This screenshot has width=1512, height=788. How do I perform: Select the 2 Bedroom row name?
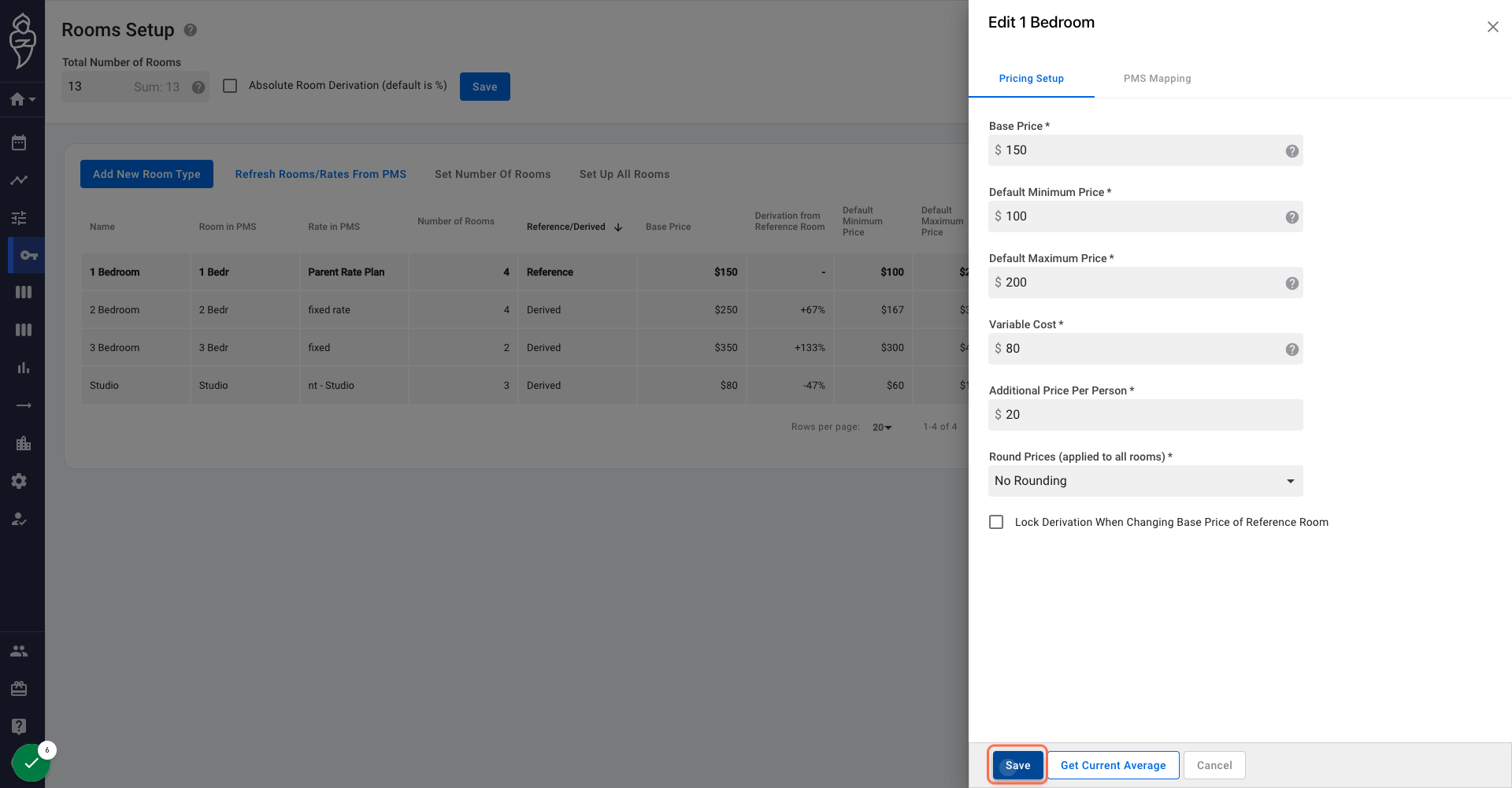click(114, 310)
